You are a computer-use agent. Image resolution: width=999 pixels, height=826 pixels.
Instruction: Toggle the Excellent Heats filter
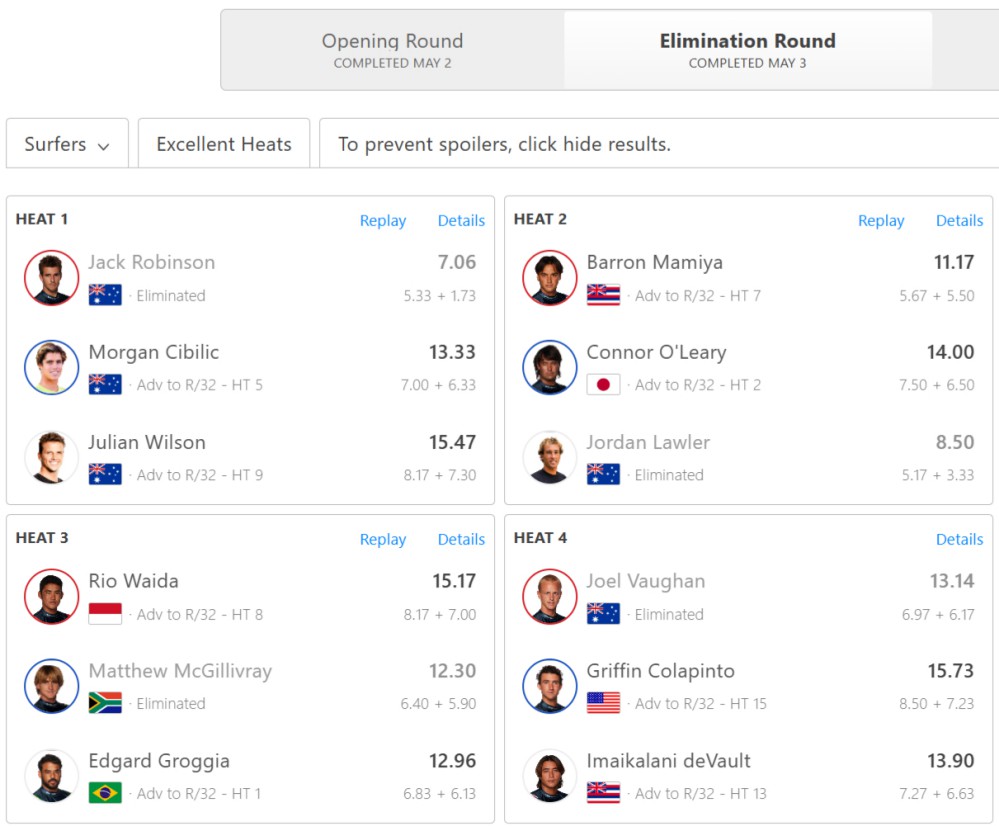pos(224,144)
